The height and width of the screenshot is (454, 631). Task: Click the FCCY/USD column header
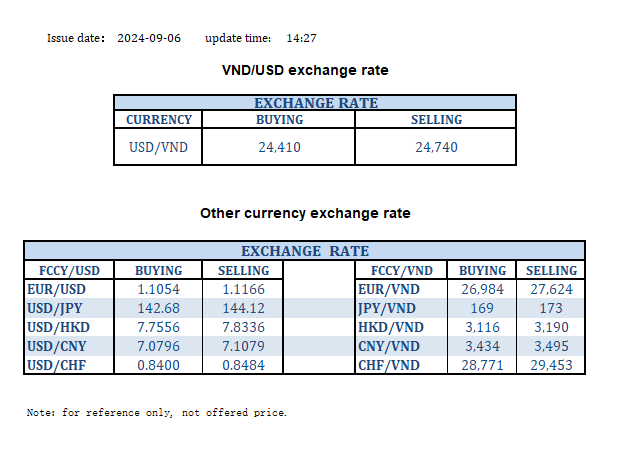click(x=69, y=270)
